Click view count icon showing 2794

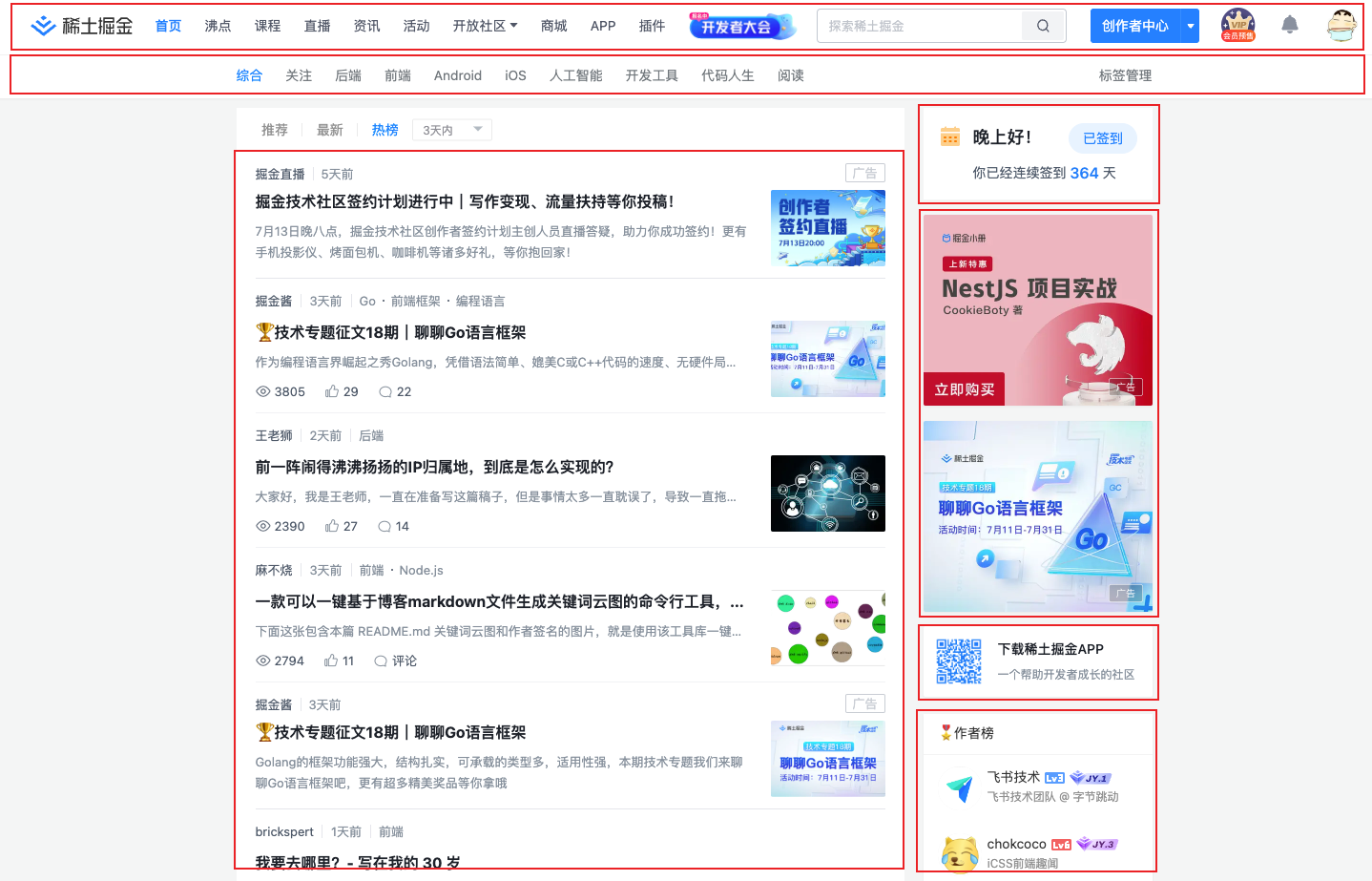click(263, 661)
